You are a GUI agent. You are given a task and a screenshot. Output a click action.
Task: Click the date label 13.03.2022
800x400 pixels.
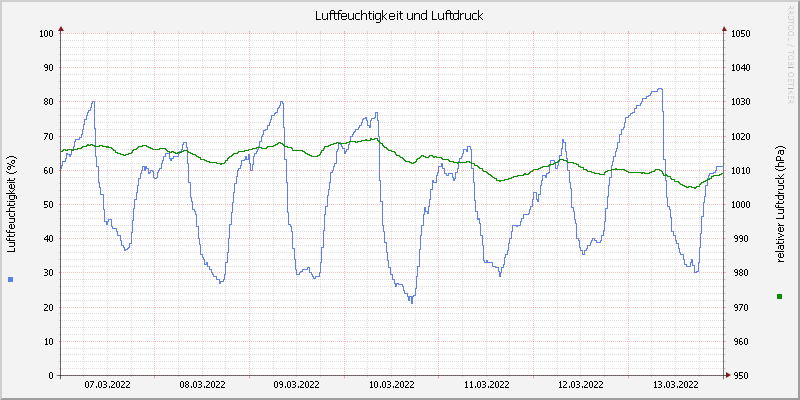click(x=676, y=384)
